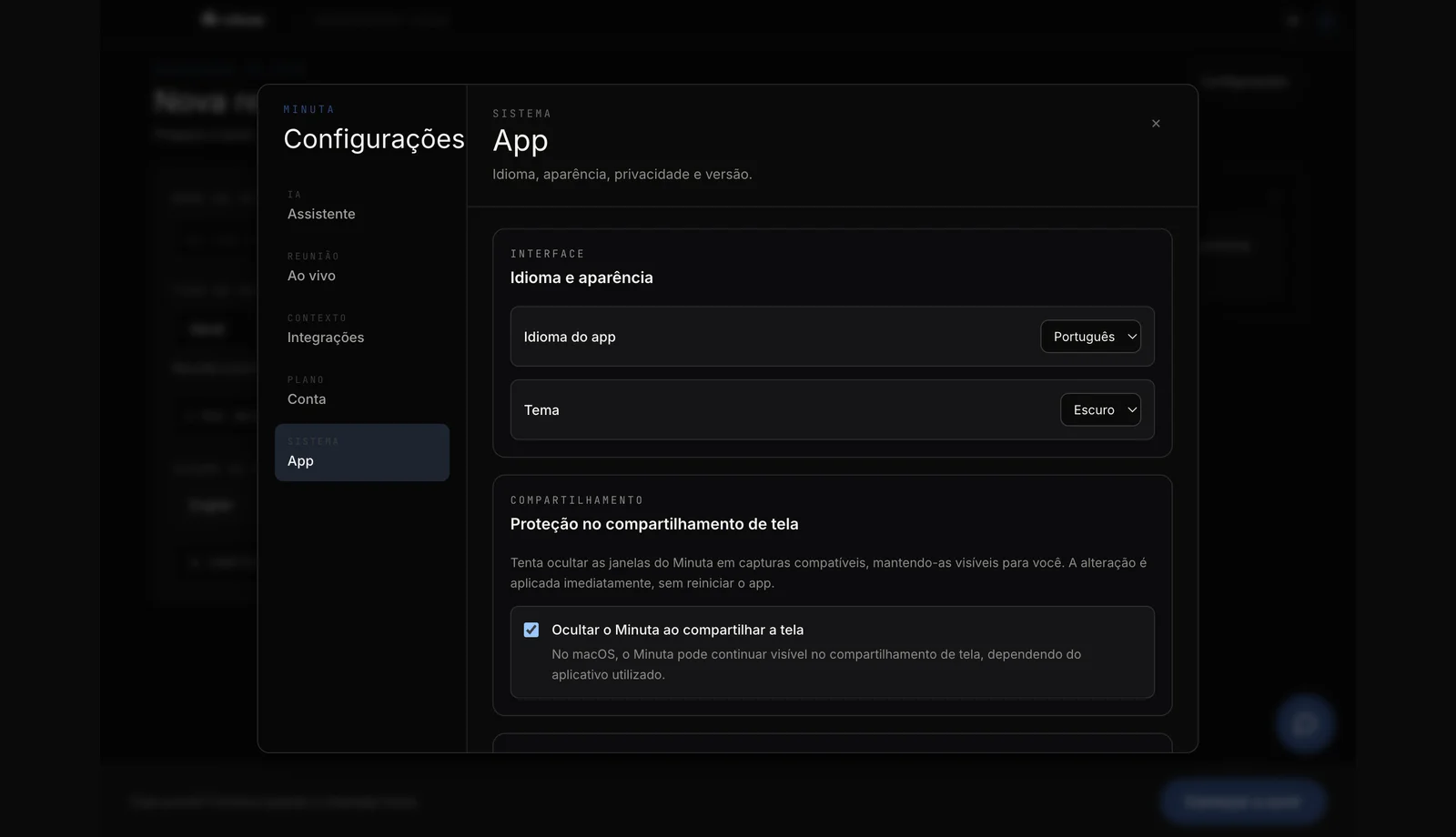Uncheck Ocultar o Minuta ao compartilhar a tela

pos(531,630)
